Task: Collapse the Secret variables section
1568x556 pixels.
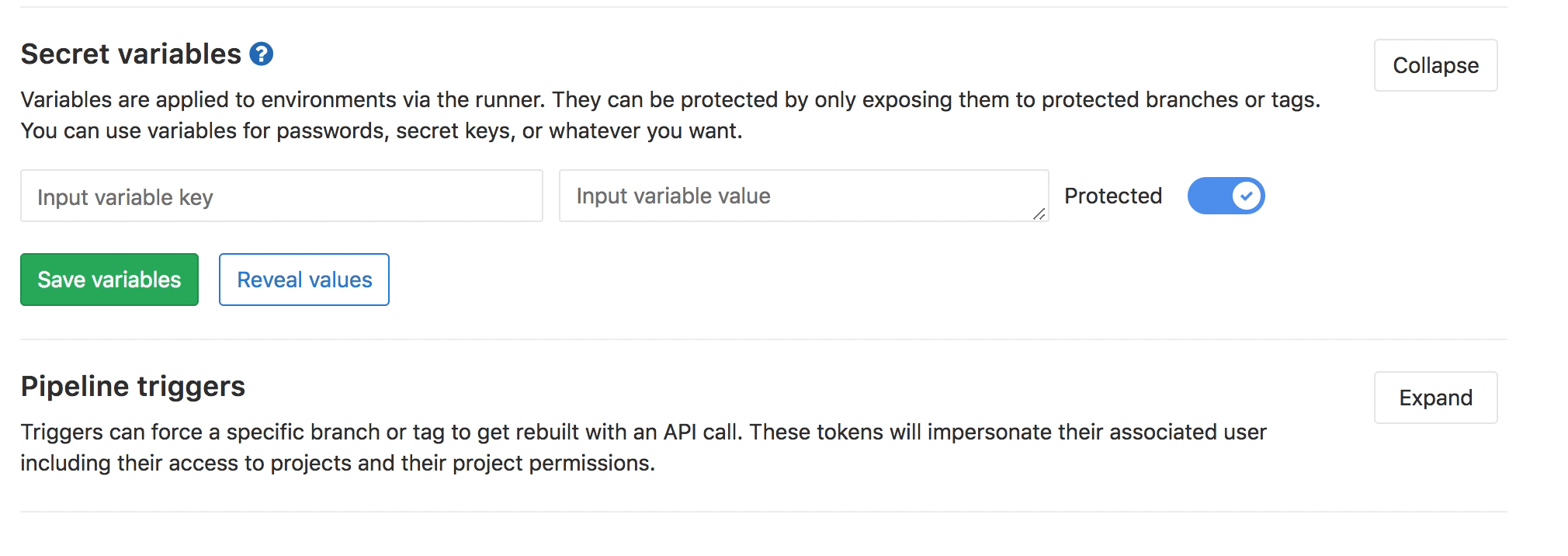Action: point(1434,66)
